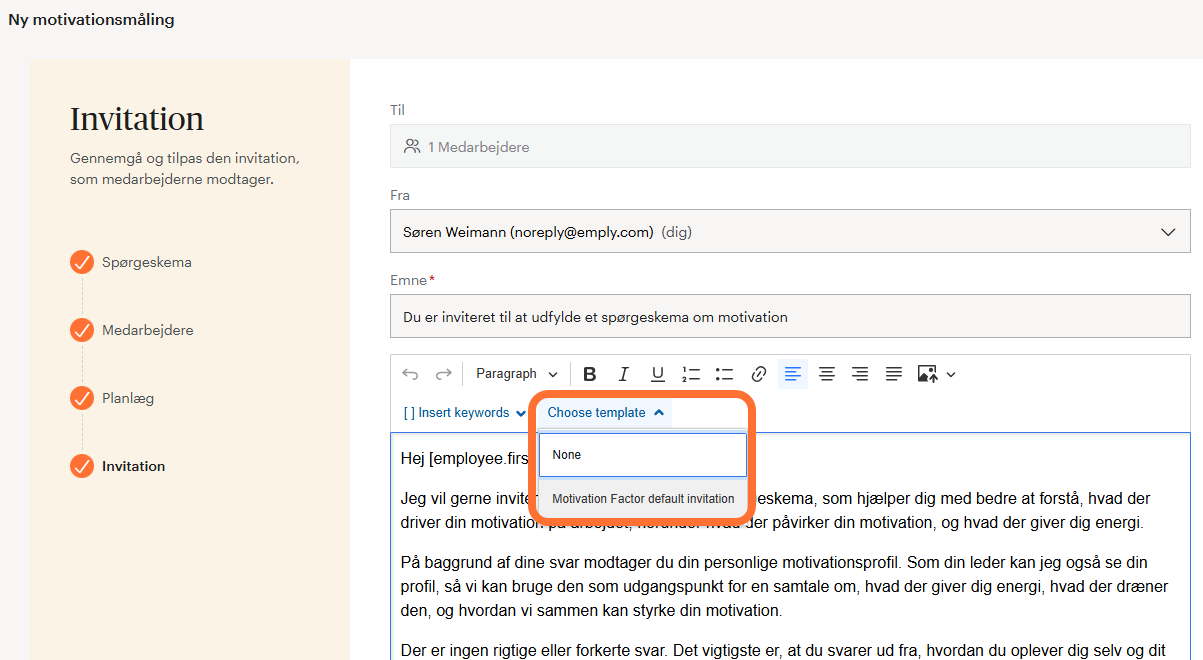This screenshot has height=660, width=1203.
Task: Toggle italic formatting
Action: click(624, 374)
